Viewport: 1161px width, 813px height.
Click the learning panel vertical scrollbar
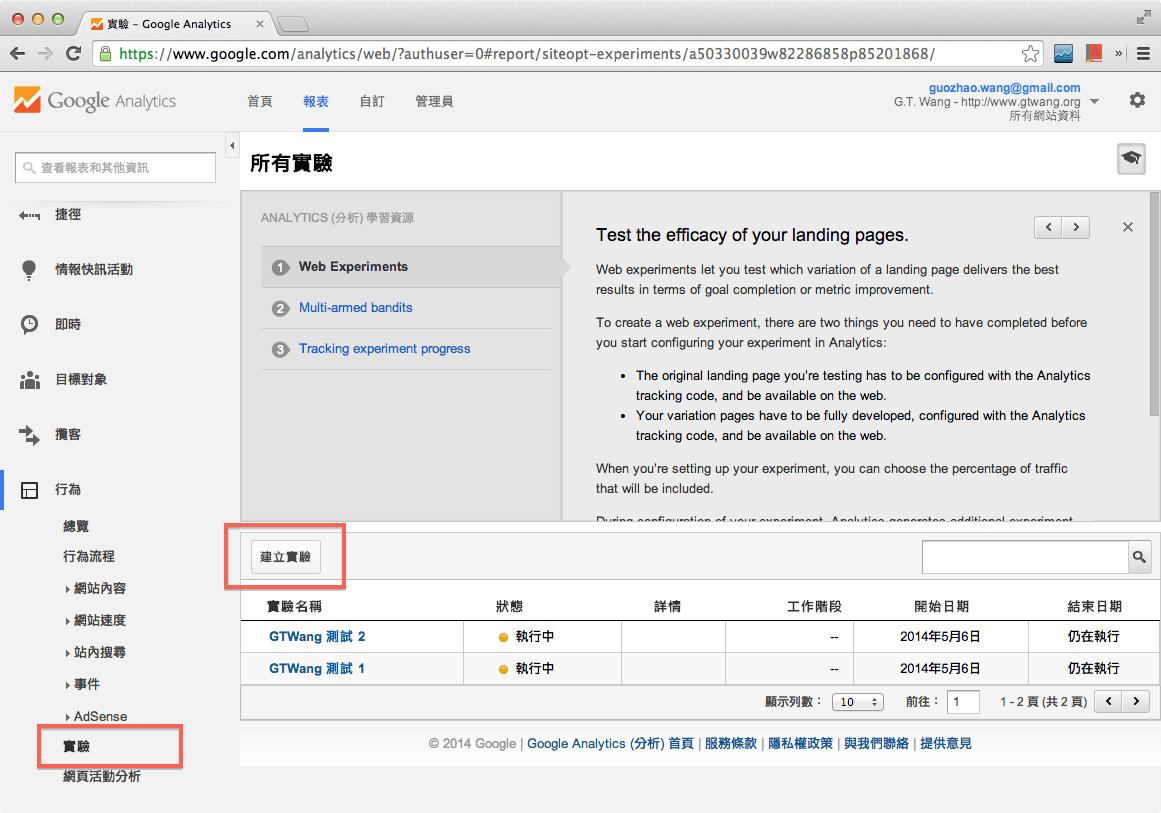1154,300
